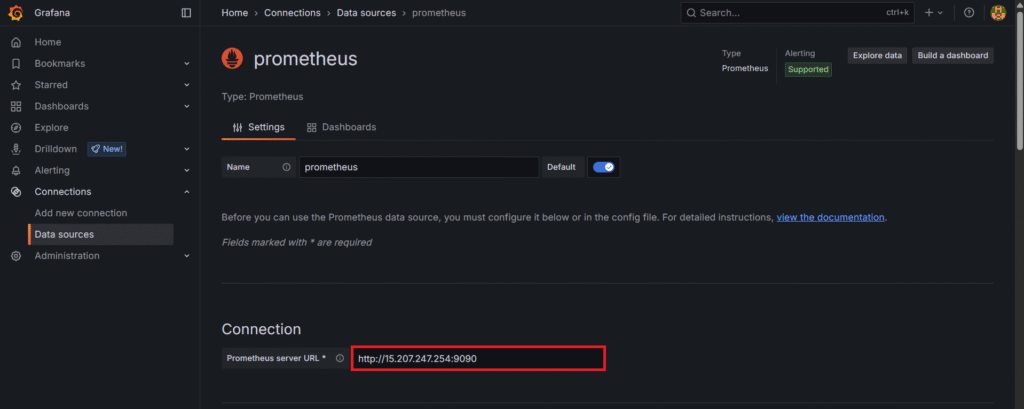
Task: Open the plus New dropdown in header
Action: coord(934,12)
